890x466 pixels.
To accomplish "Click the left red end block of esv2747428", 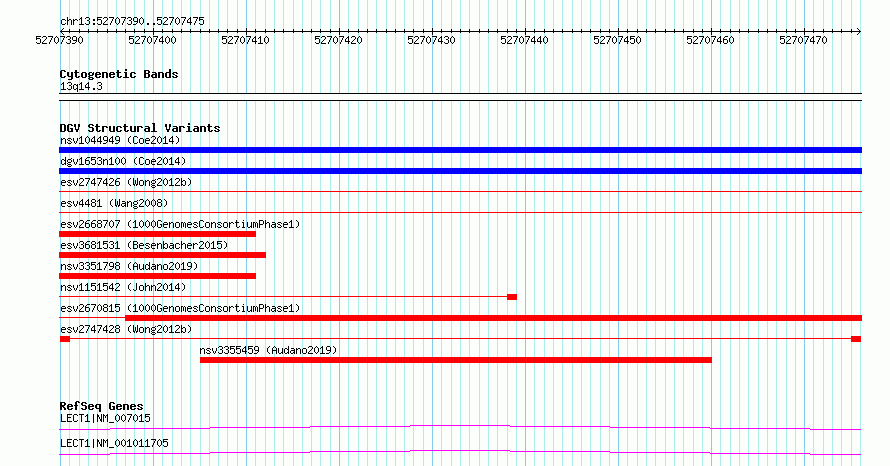I will click(65, 339).
